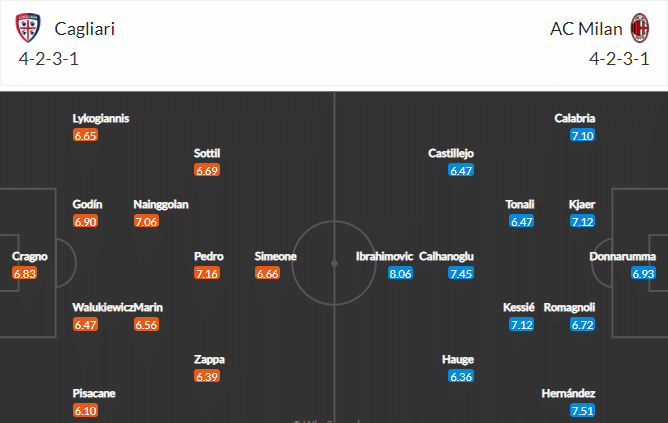Select player Hauge

(x=458, y=360)
